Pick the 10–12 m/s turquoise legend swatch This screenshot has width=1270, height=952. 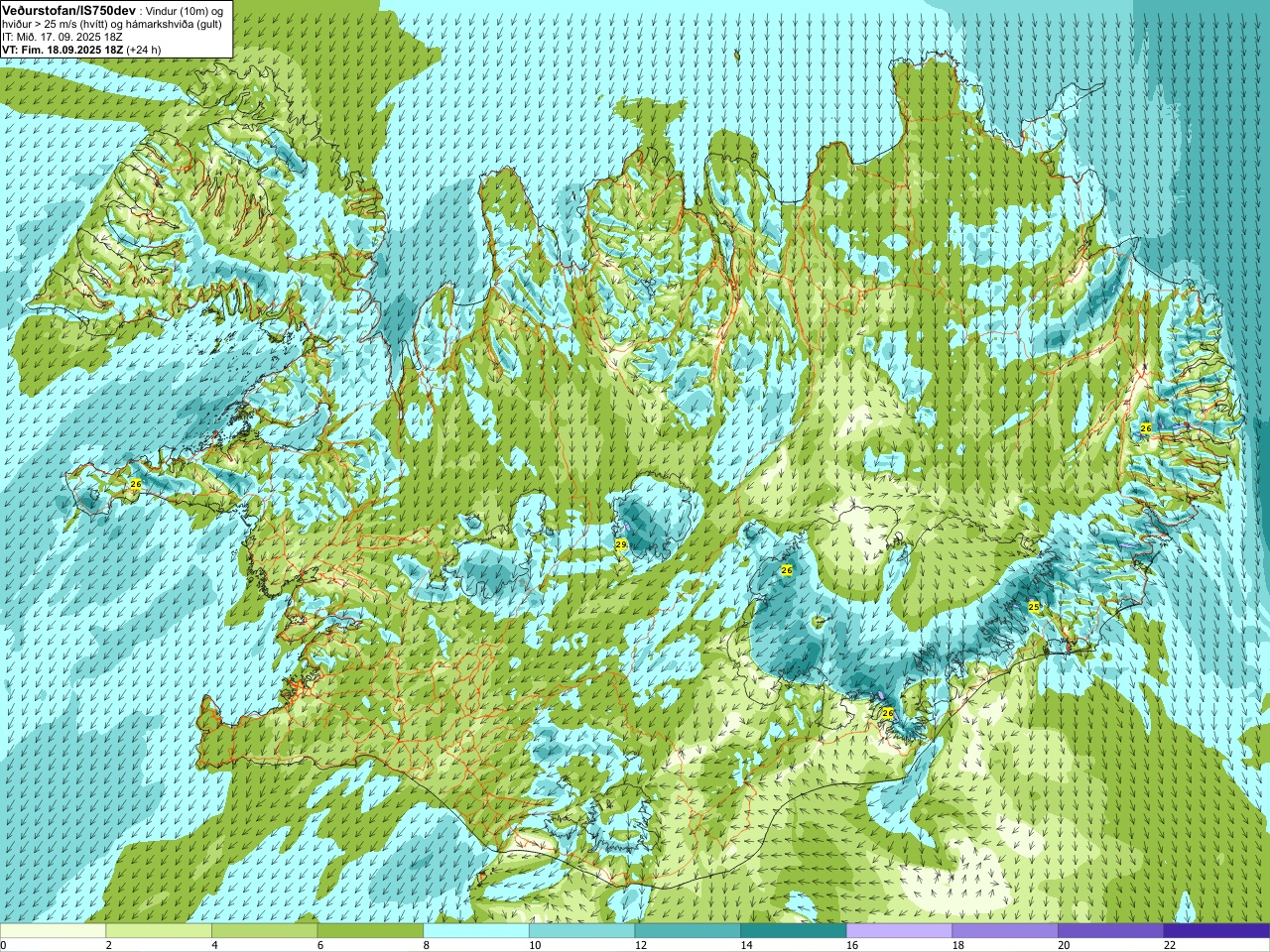point(581,931)
